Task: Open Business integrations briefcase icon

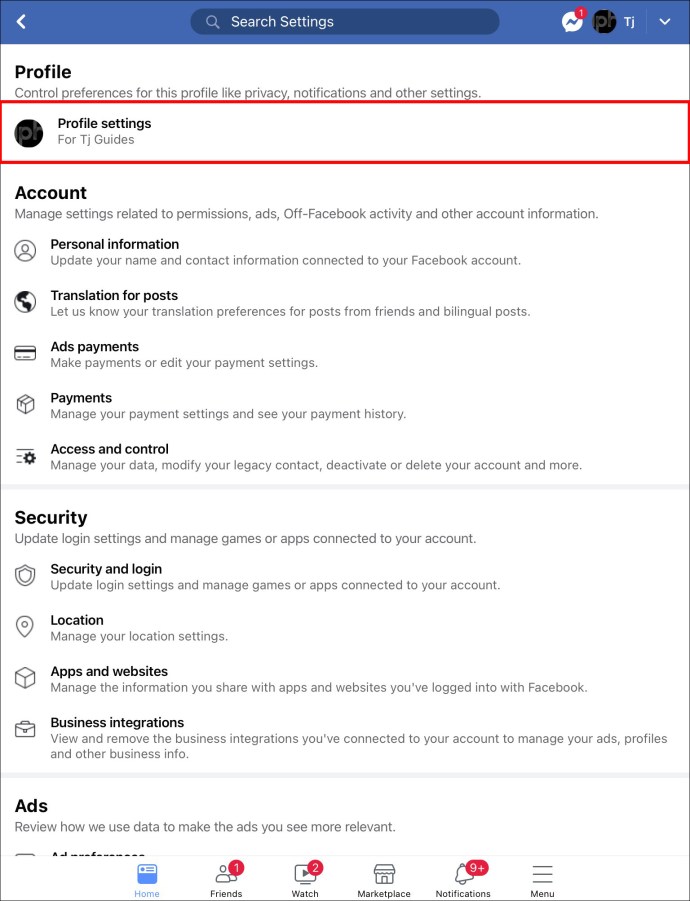Action: coord(25,730)
